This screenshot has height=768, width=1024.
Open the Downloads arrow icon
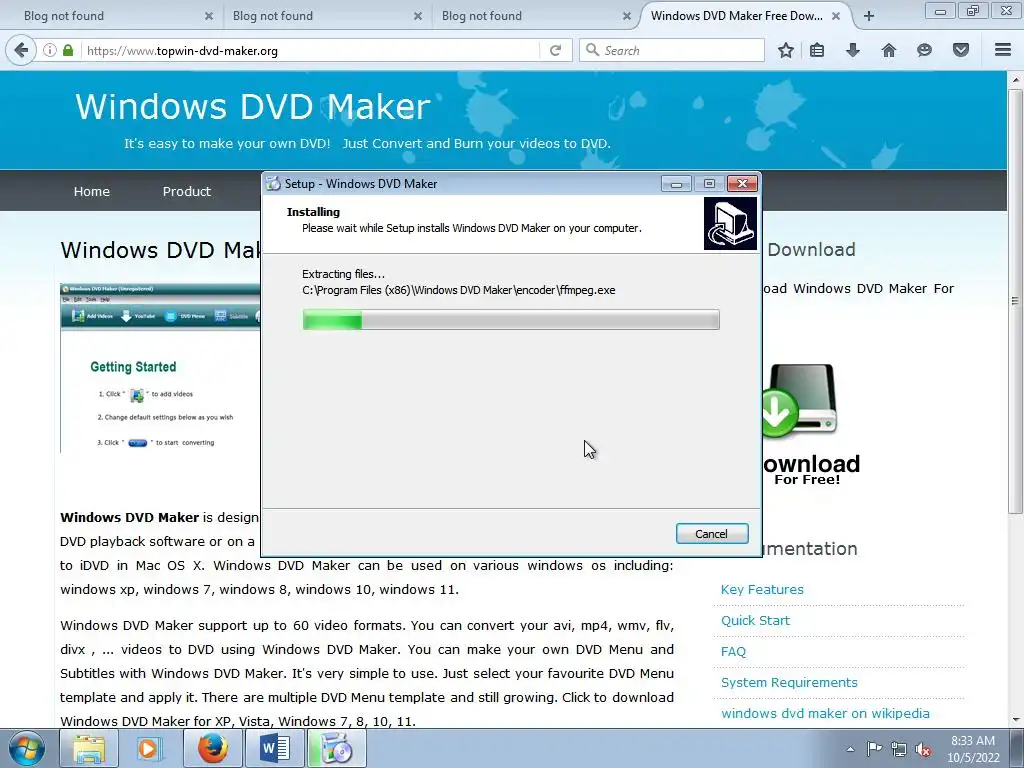click(x=853, y=50)
